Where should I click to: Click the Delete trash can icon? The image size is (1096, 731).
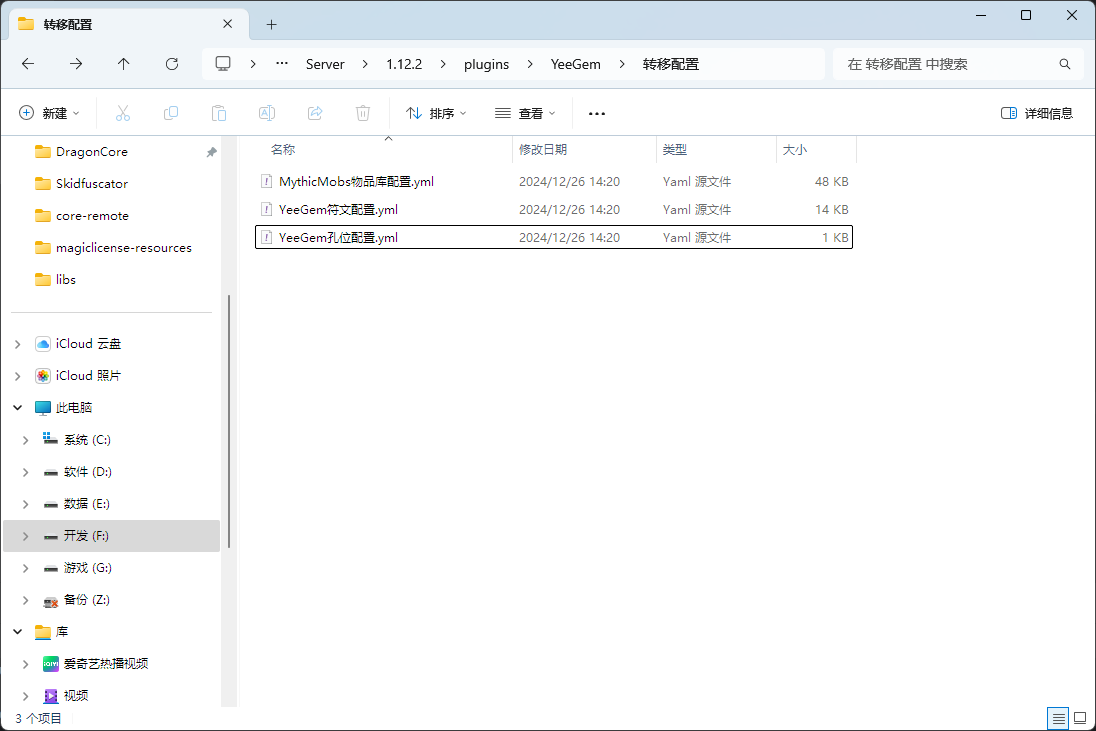tap(363, 113)
